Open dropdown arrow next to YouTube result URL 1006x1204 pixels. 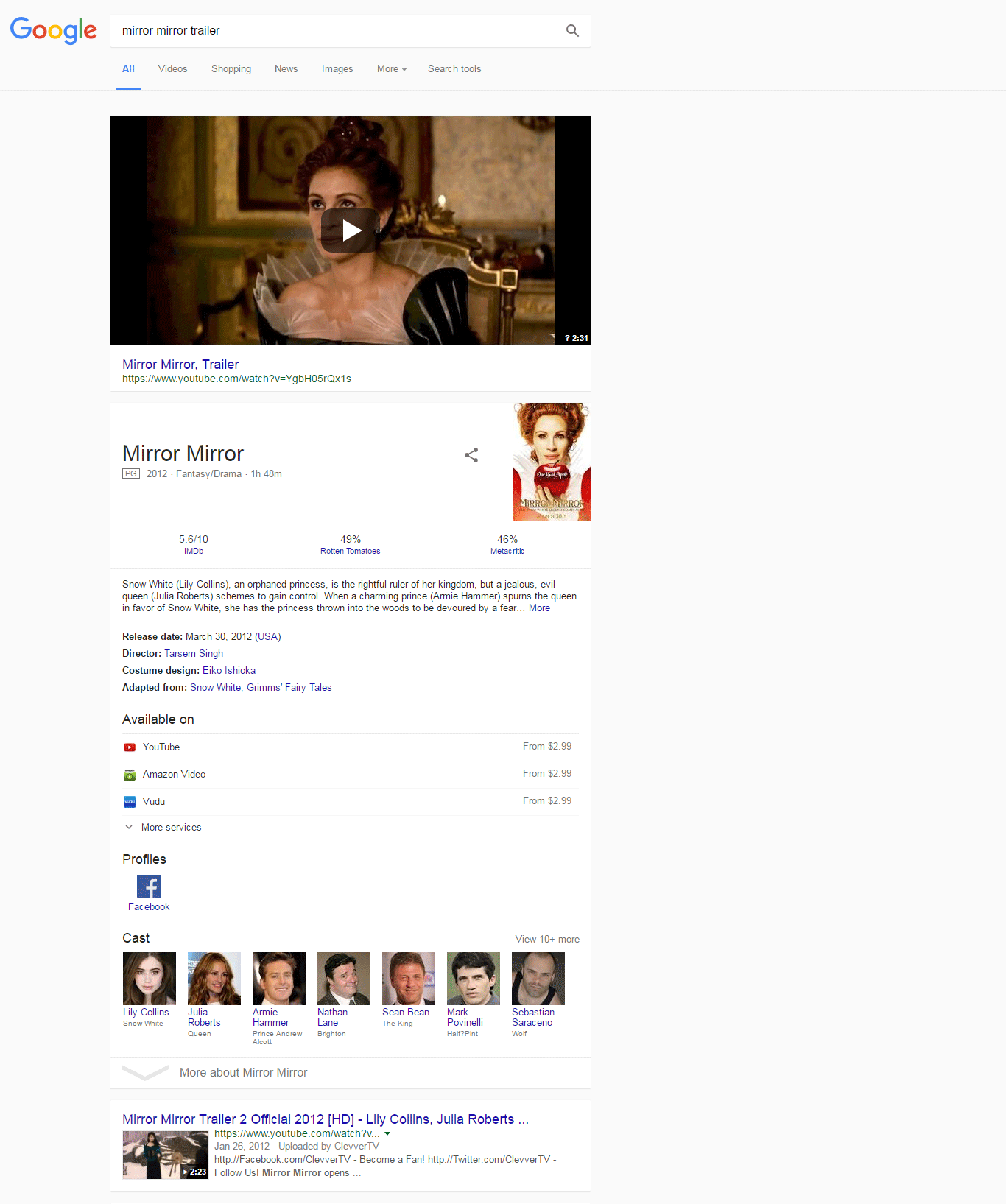coord(387,1134)
